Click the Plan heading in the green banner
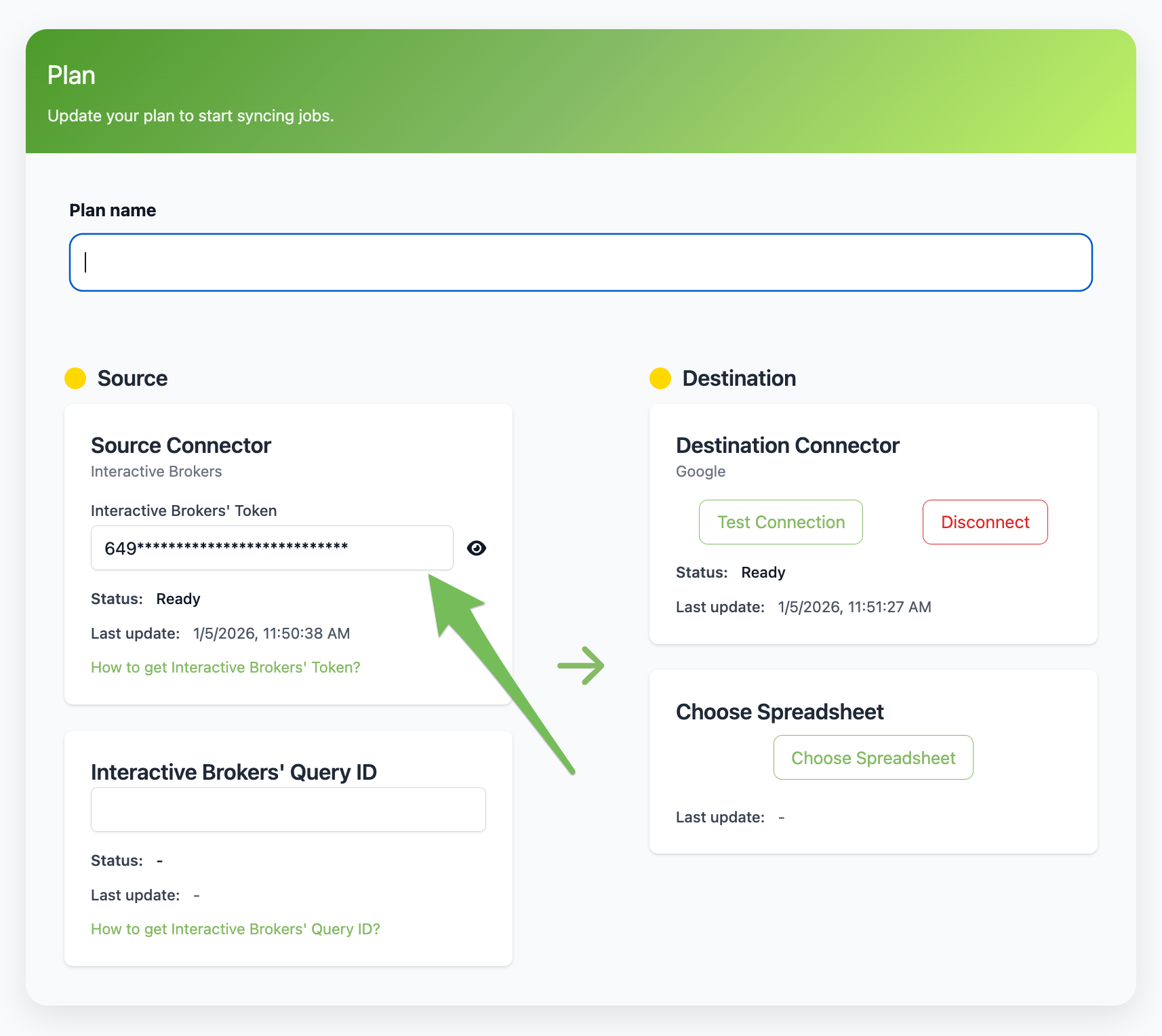 pyautogui.click(x=71, y=75)
